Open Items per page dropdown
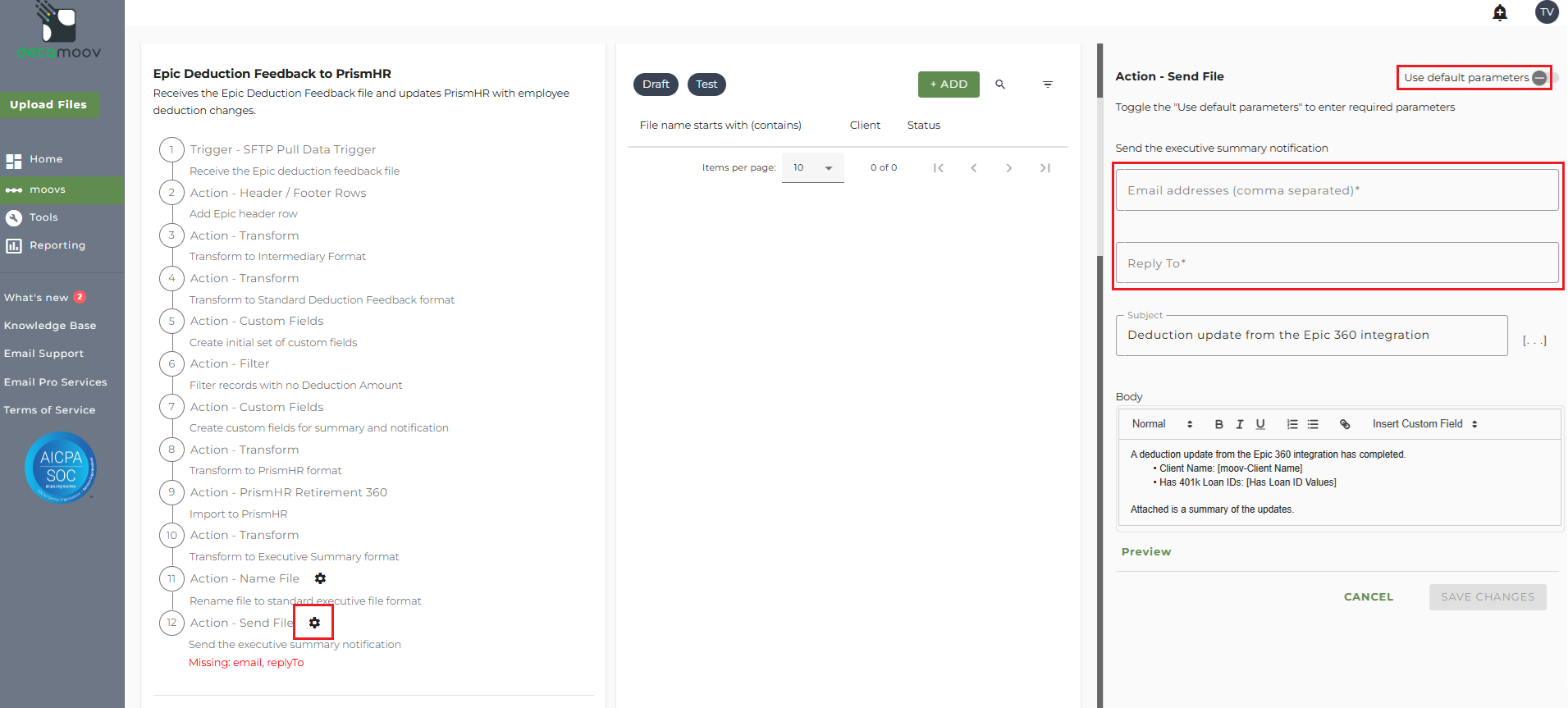Image resolution: width=1568 pixels, height=708 pixels. tap(812, 168)
